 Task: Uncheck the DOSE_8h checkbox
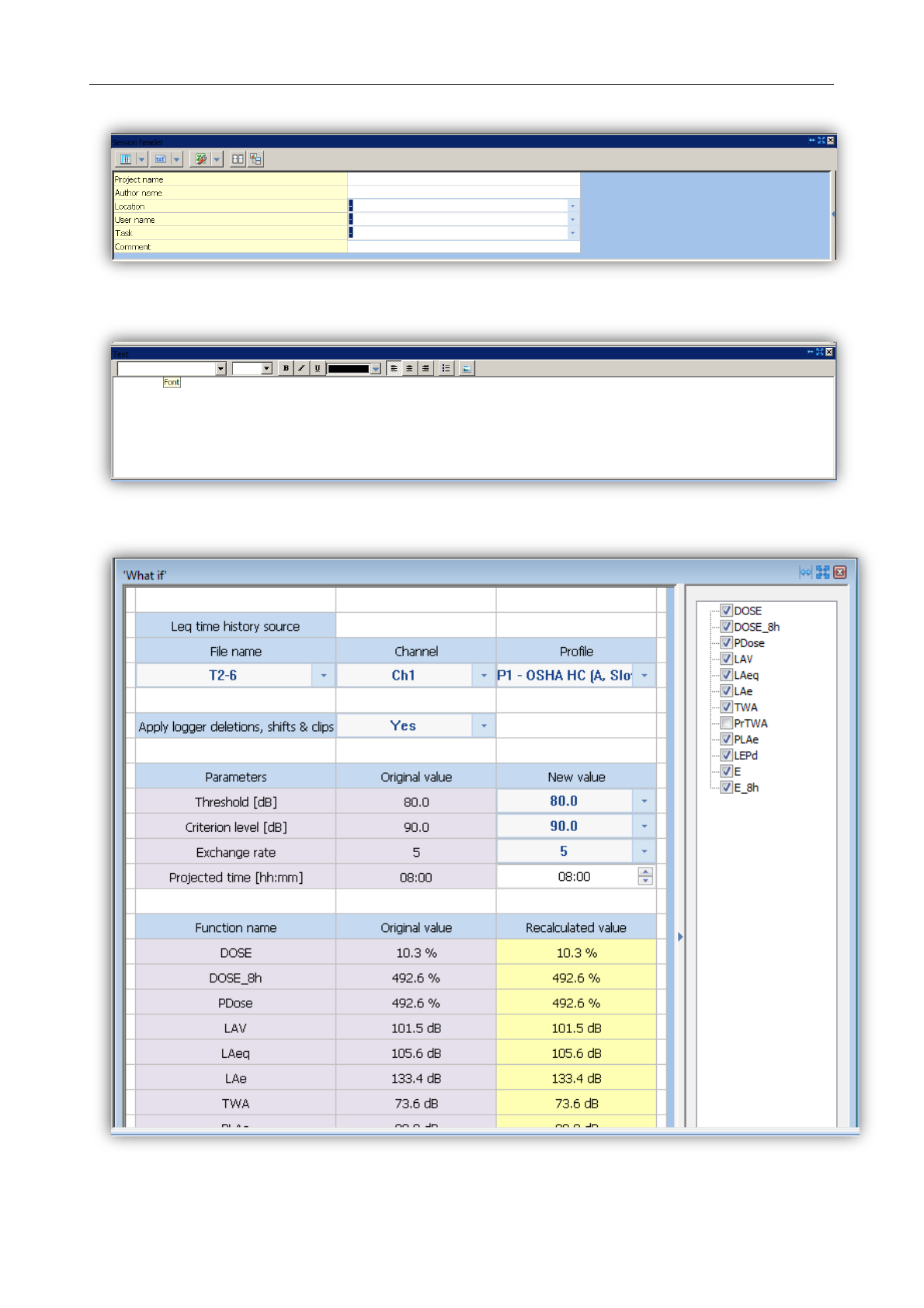tap(727, 627)
